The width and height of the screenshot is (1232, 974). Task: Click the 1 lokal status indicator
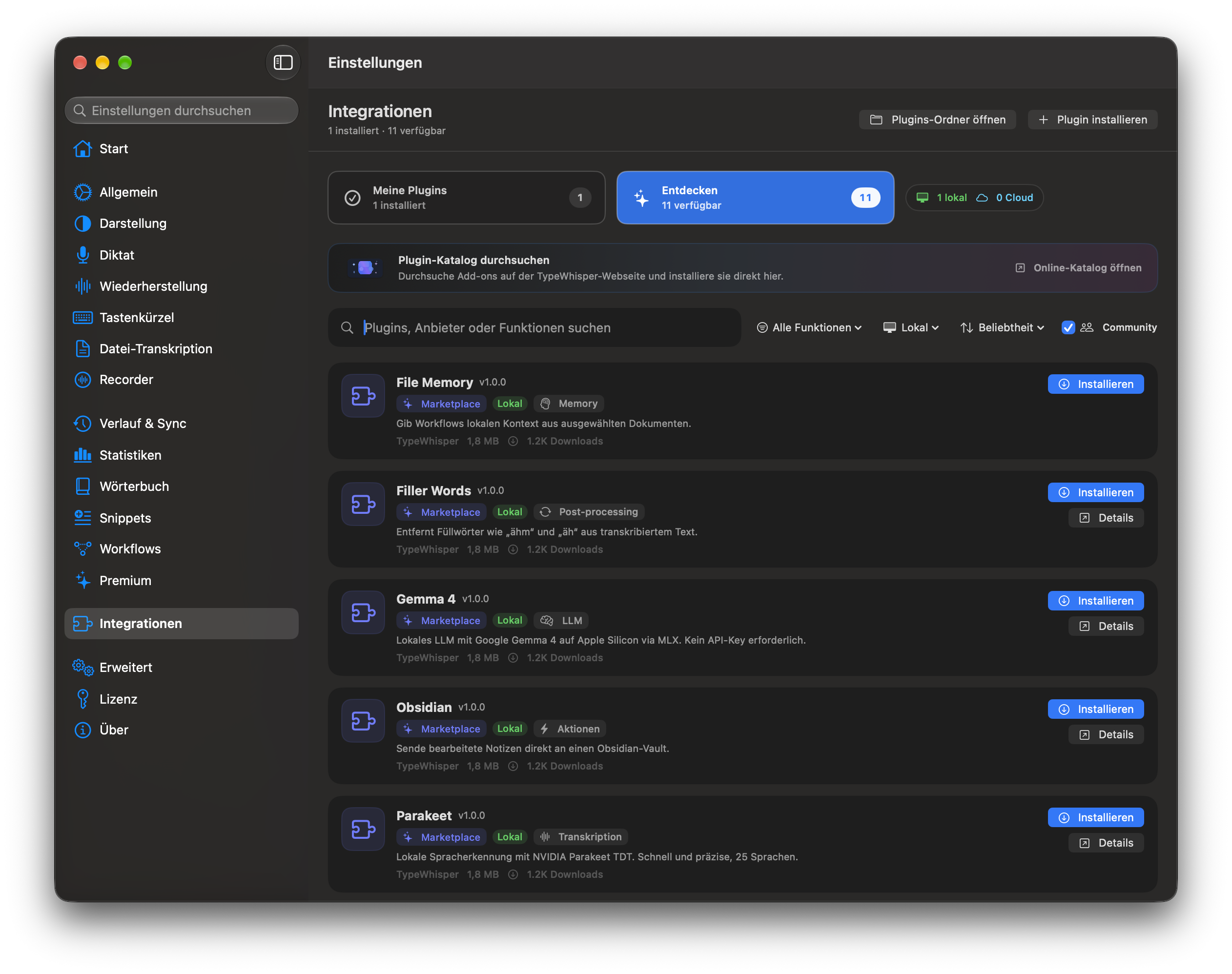[942, 197]
